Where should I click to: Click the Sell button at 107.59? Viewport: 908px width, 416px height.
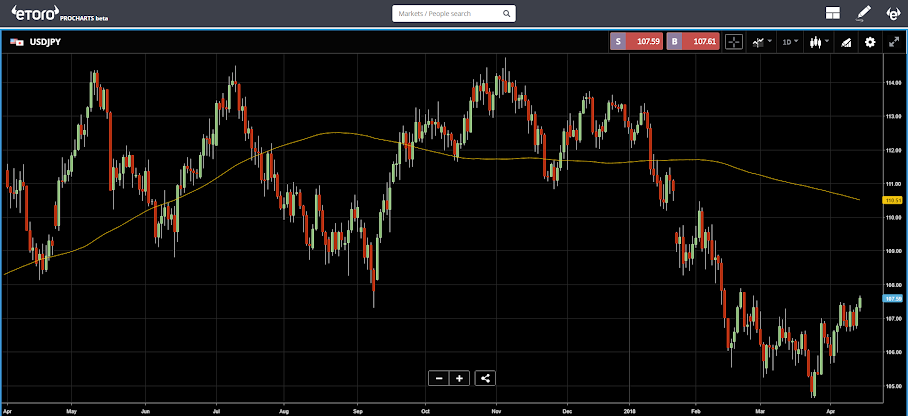(x=636, y=42)
